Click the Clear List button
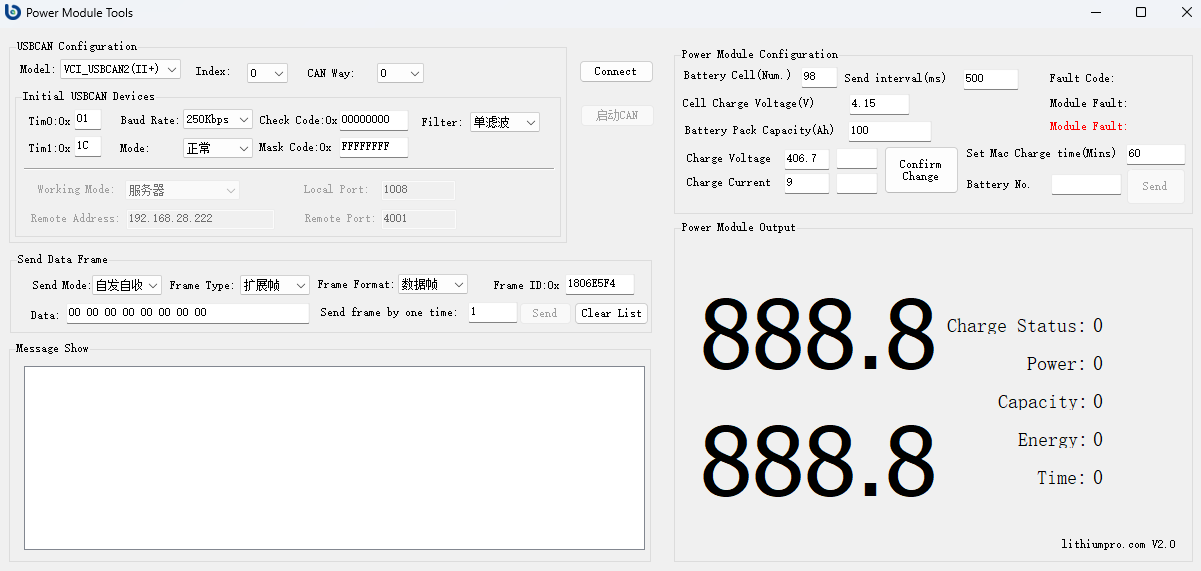 (612, 313)
